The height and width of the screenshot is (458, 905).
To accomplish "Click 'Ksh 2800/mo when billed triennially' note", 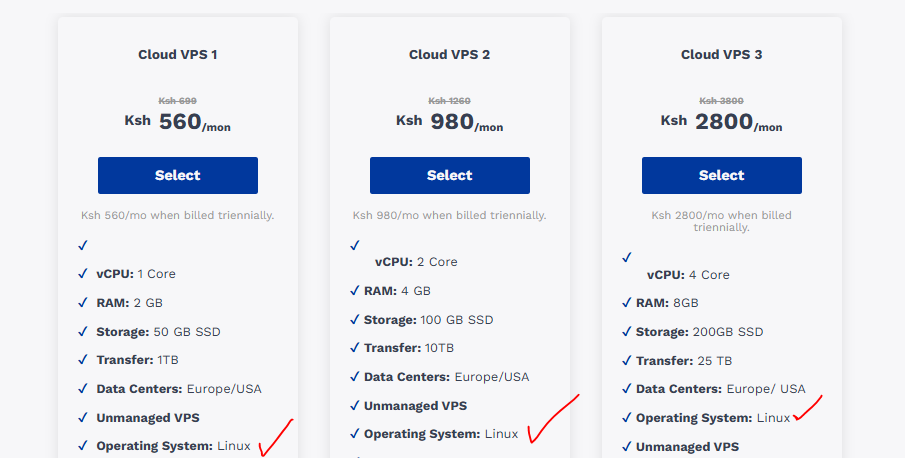I will point(721,222).
